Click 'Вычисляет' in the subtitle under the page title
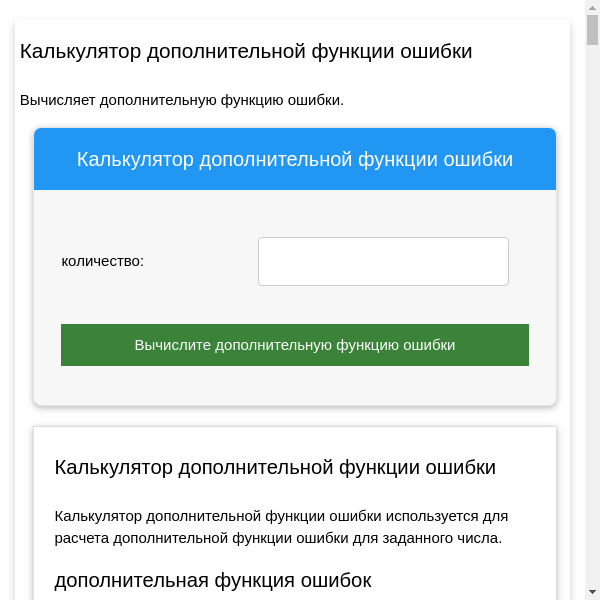 (x=58, y=100)
